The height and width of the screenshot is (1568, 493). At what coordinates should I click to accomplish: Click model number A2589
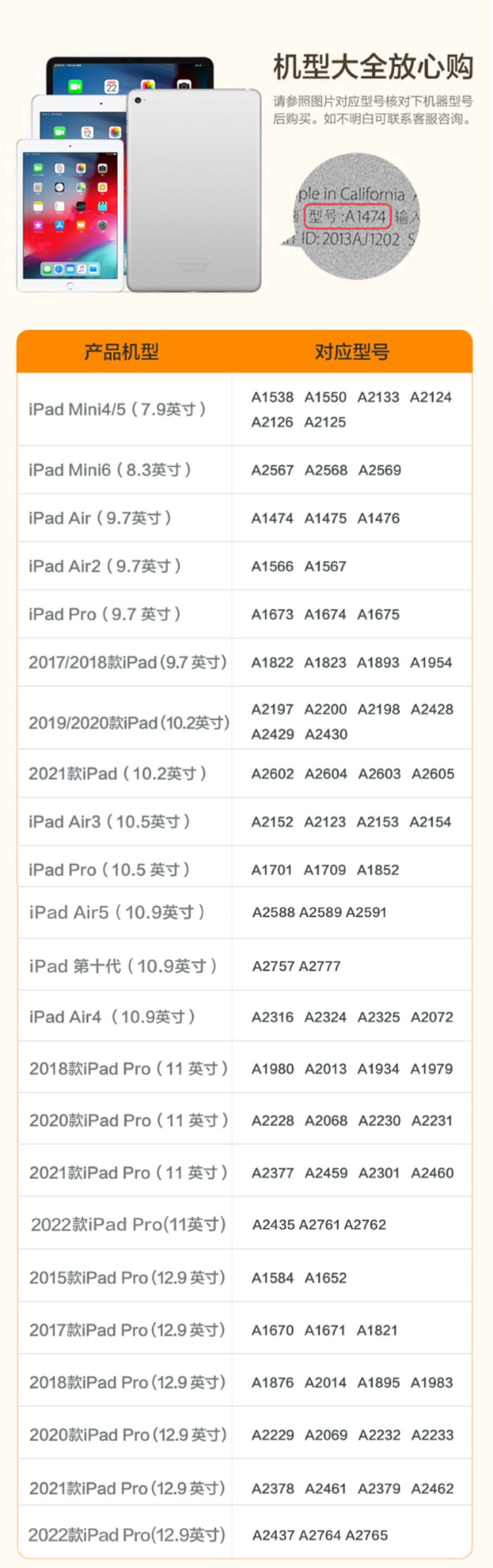pyautogui.click(x=320, y=912)
